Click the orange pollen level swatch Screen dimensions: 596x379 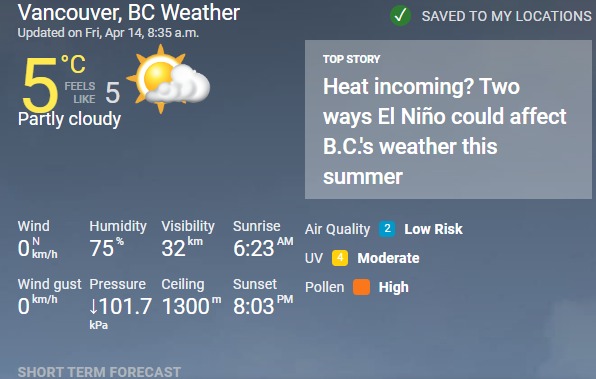361,287
